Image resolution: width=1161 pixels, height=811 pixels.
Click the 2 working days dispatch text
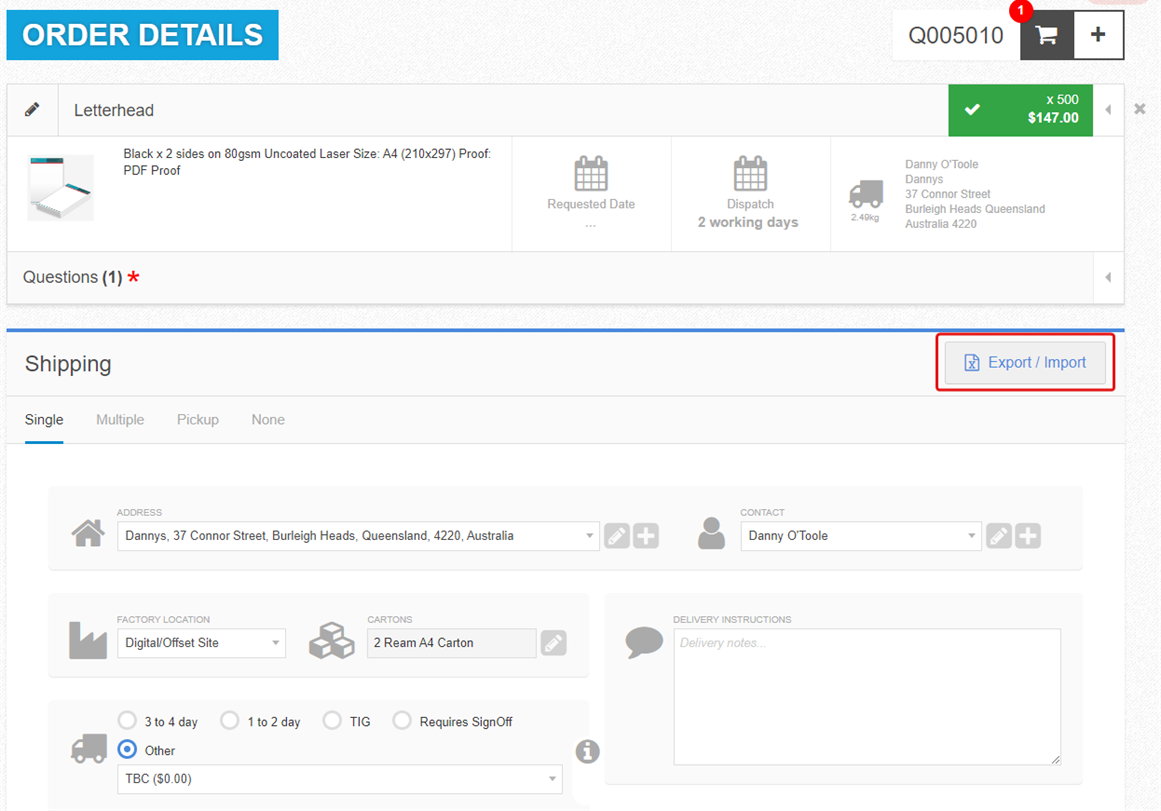tap(748, 222)
